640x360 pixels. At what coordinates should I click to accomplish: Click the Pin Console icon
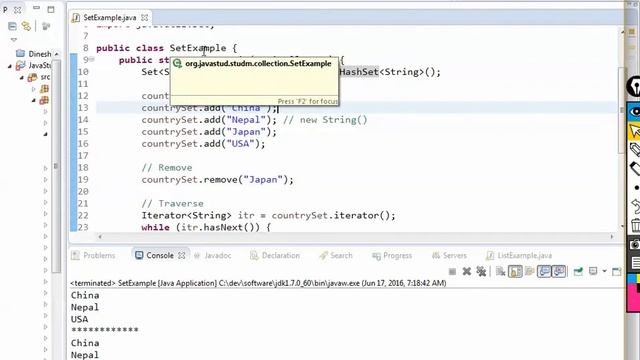click(x=578, y=271)
